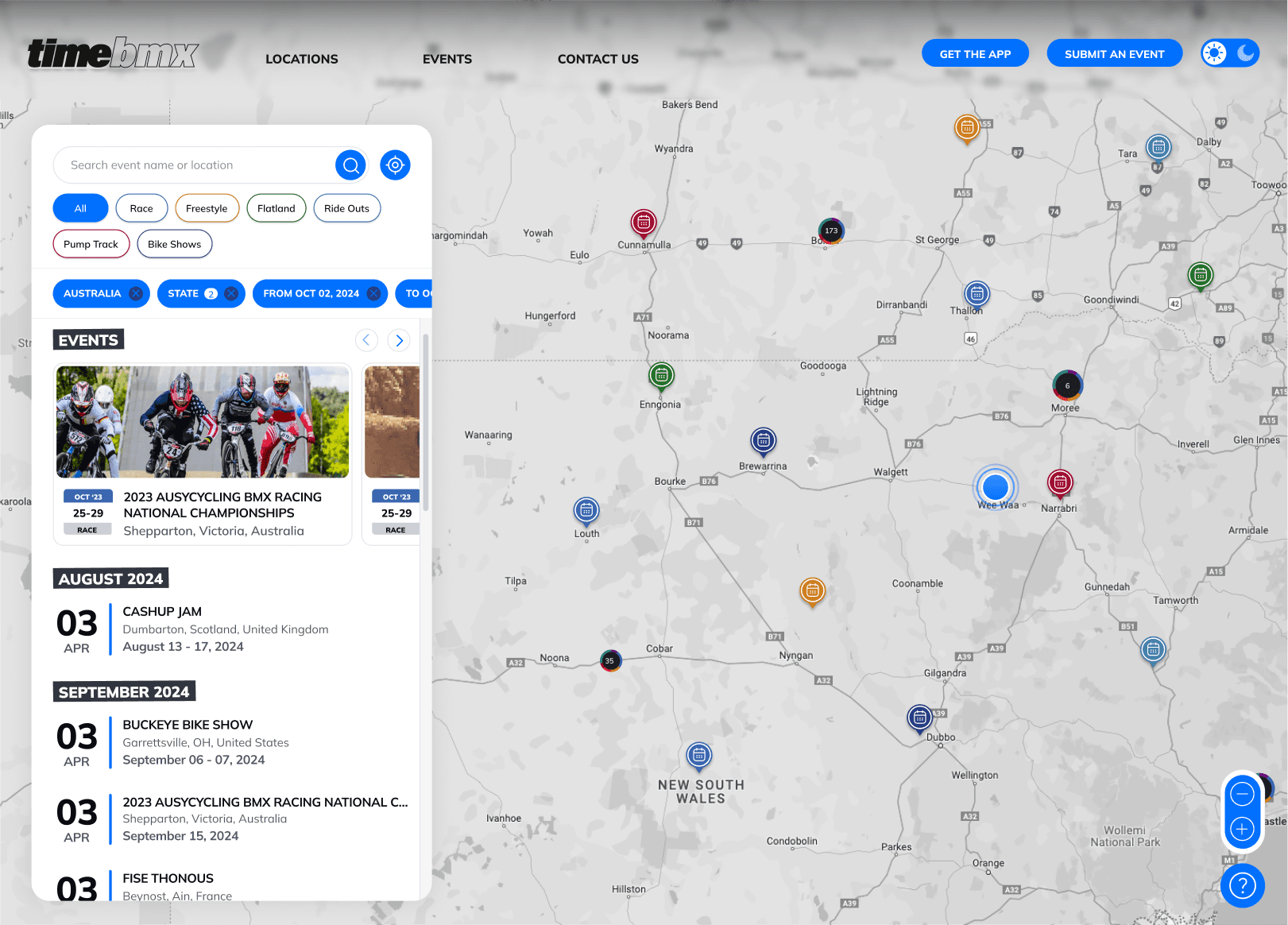The width and height of the screenshot is (1288, 925).
Task: Open the Buckeye Bike Show event
Action: click(232, 742)
